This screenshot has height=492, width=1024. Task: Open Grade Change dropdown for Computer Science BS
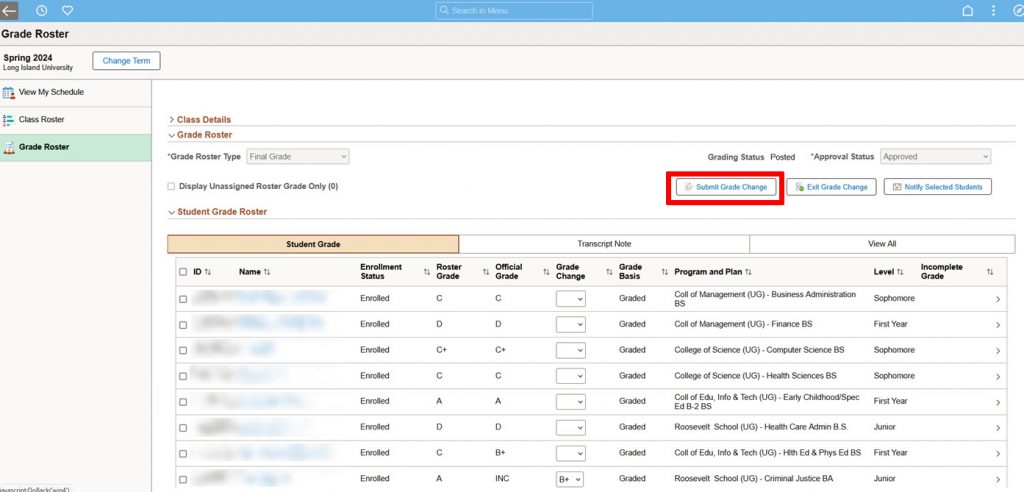pyautogui.click(x=571, y=350)
